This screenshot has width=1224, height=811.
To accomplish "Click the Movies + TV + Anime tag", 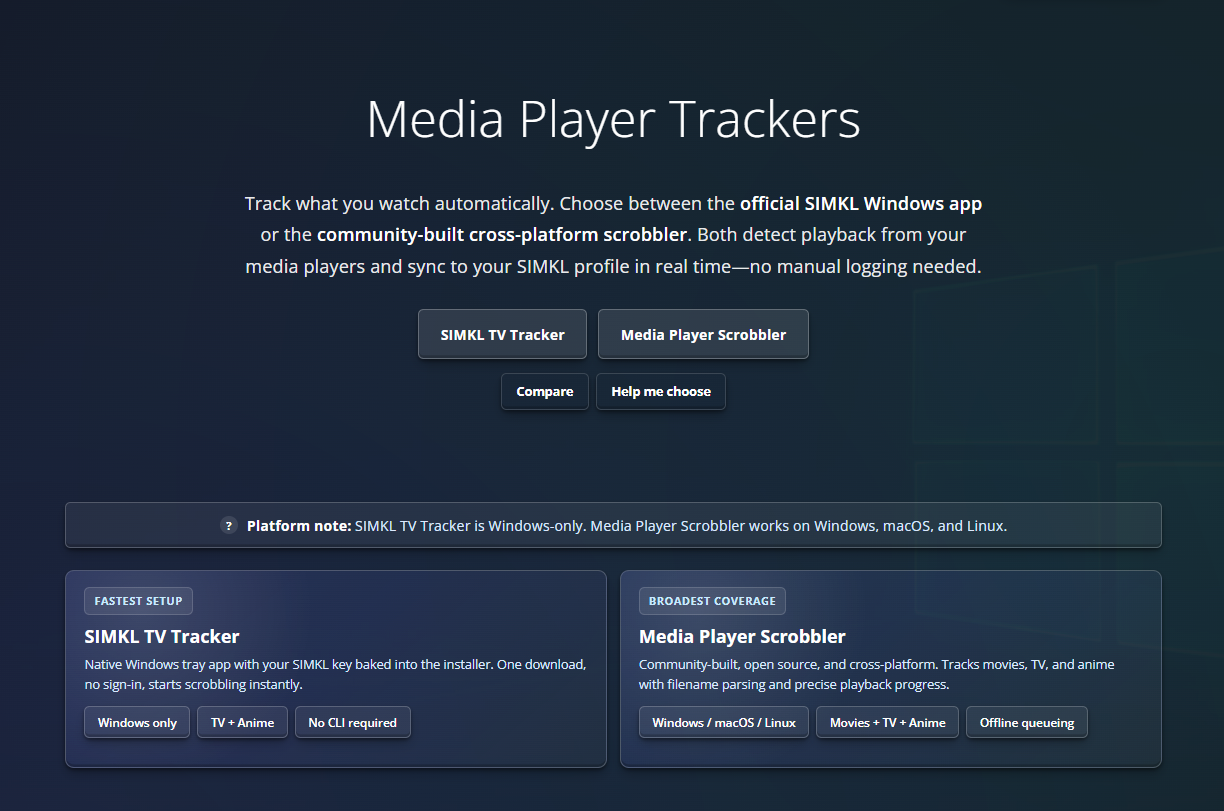I will point(887,722).
